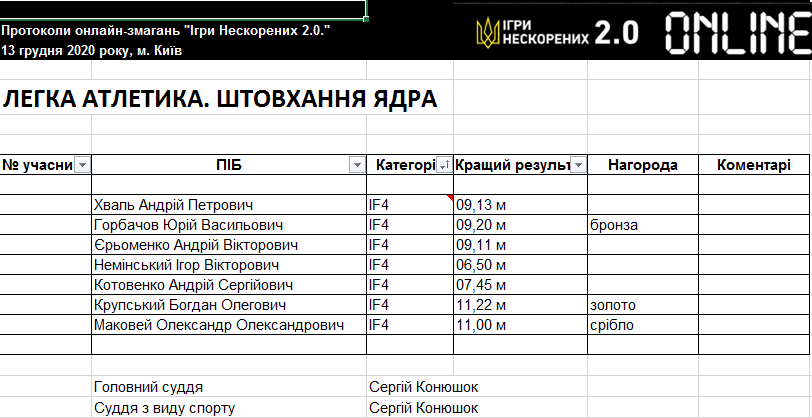Viewport: 812px width, 418px height.
Task: Open the filter dropdown for № учасни column
Action: tap(83, 165)
